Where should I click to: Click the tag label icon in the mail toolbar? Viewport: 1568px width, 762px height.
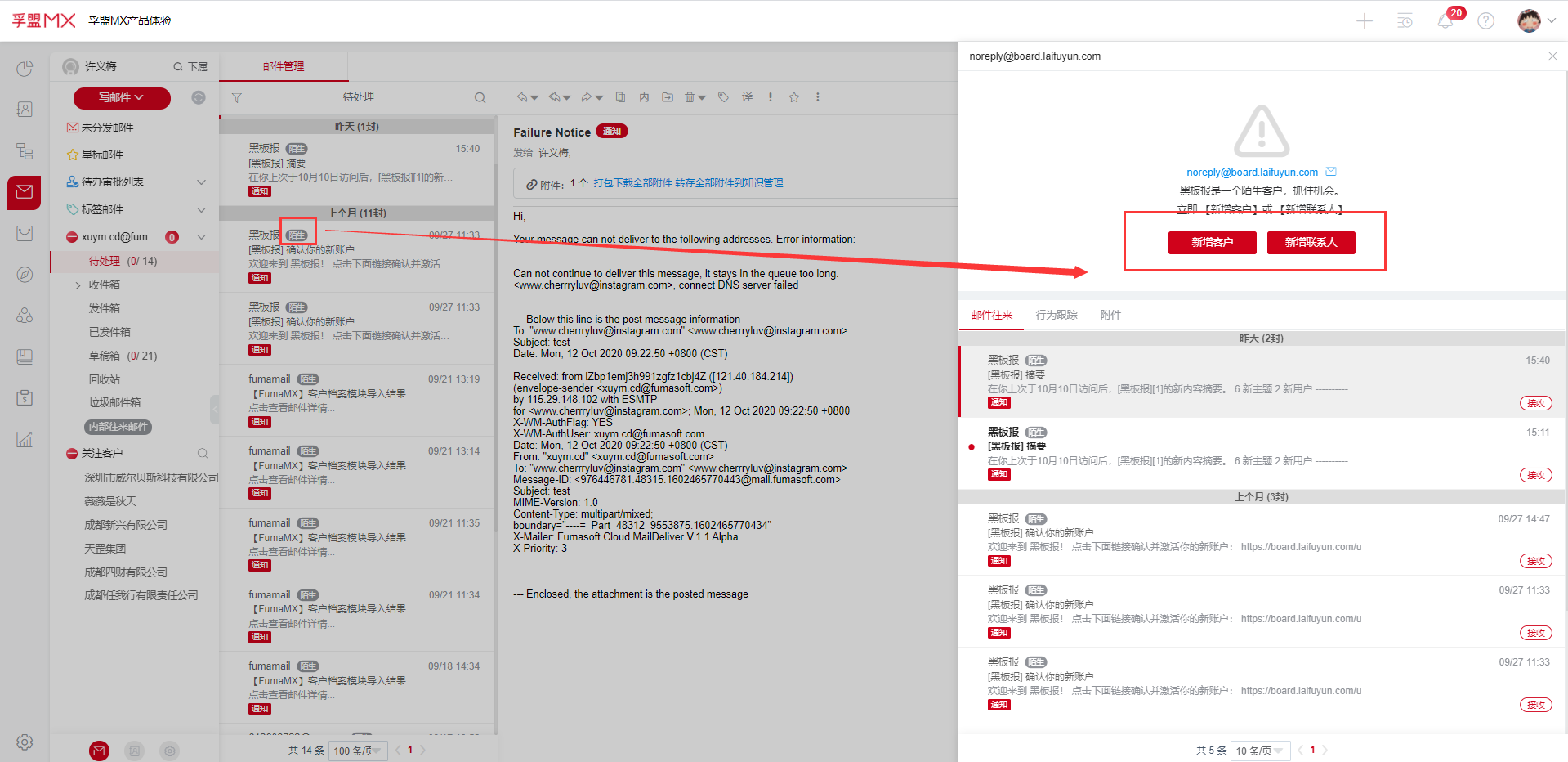pos(723,97)
